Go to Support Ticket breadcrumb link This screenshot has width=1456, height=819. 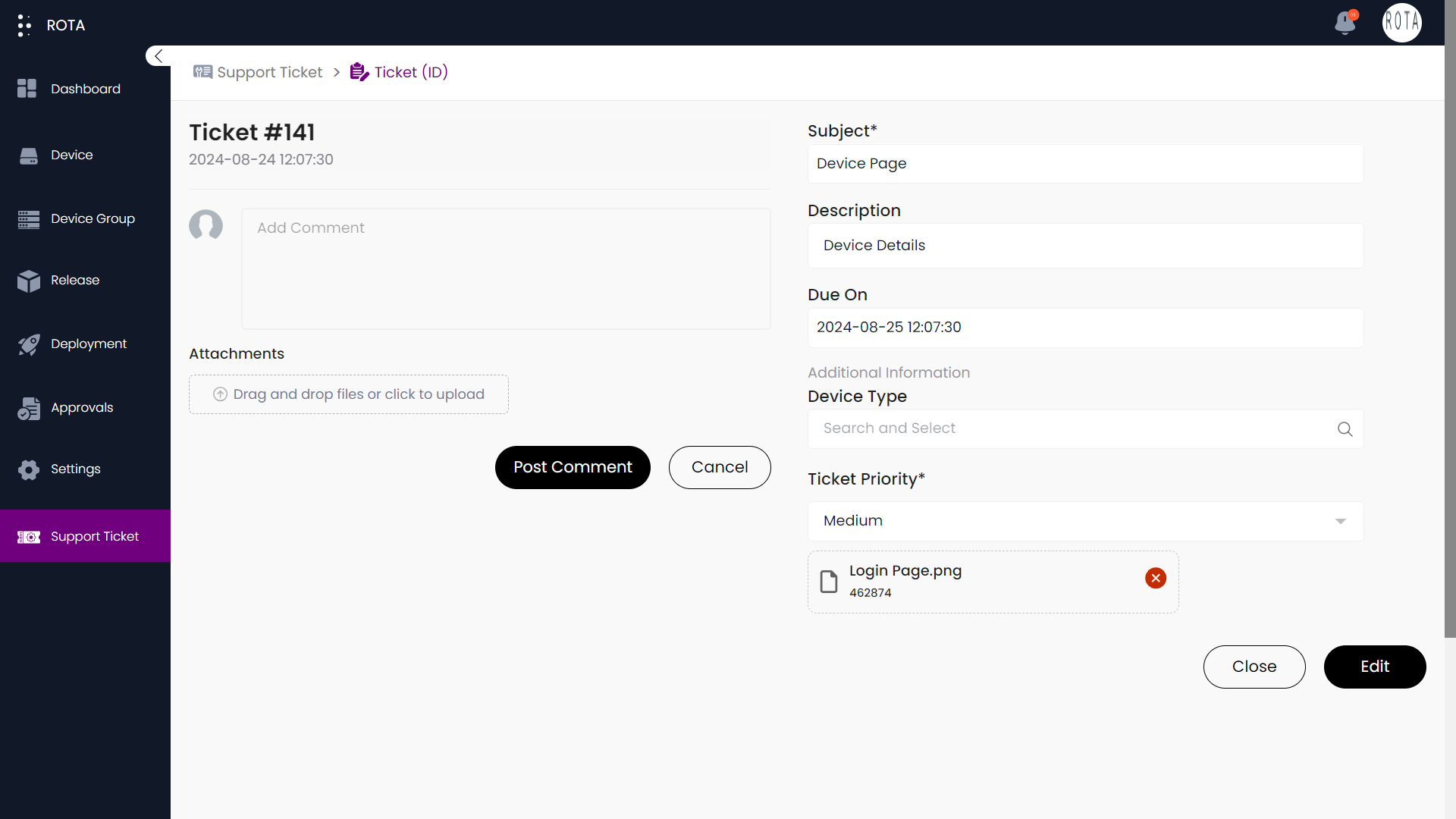point(270,72)
